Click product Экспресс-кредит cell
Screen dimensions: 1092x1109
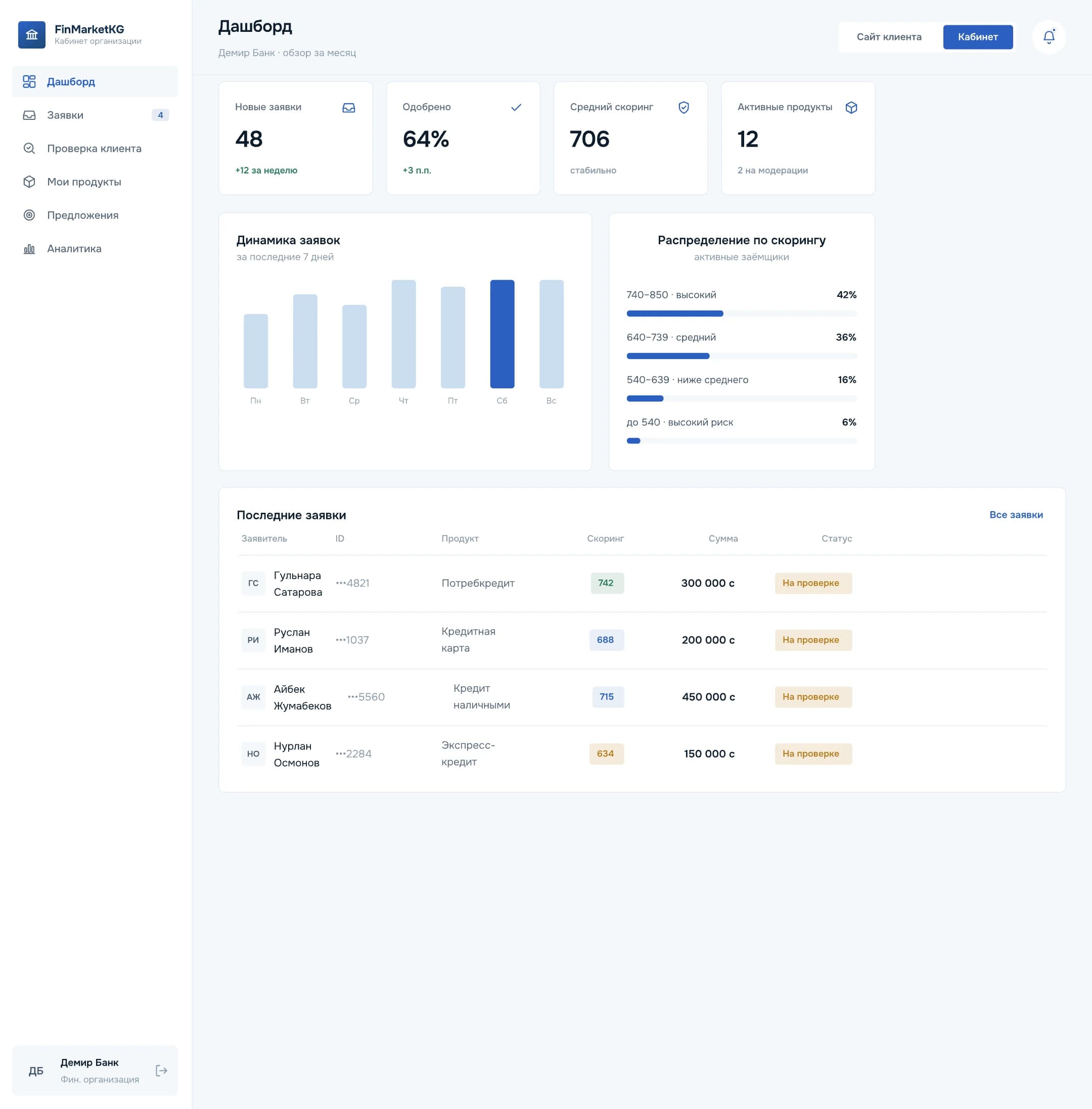point(468,753)
